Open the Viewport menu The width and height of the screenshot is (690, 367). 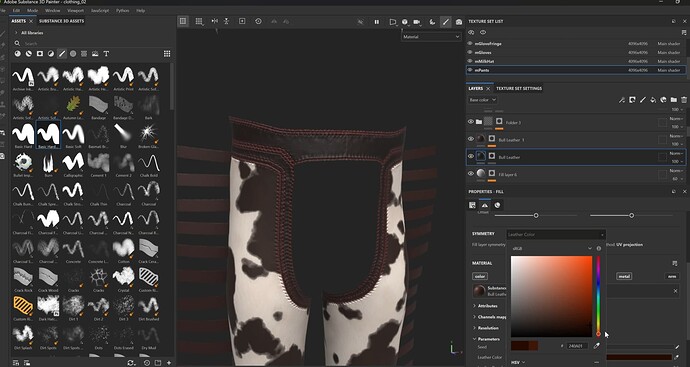point(75,10)
